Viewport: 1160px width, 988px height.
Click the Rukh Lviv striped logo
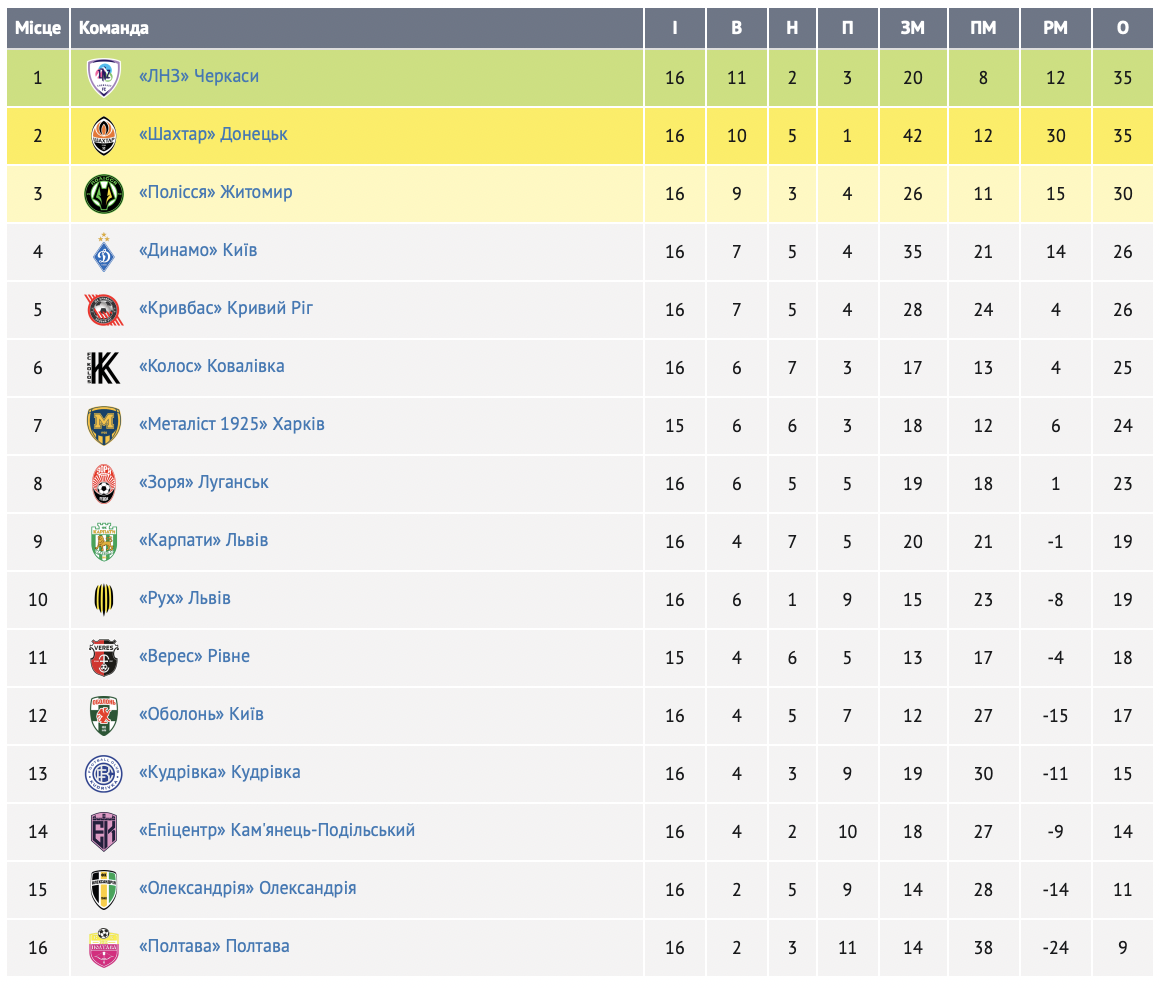click(104, 600)
